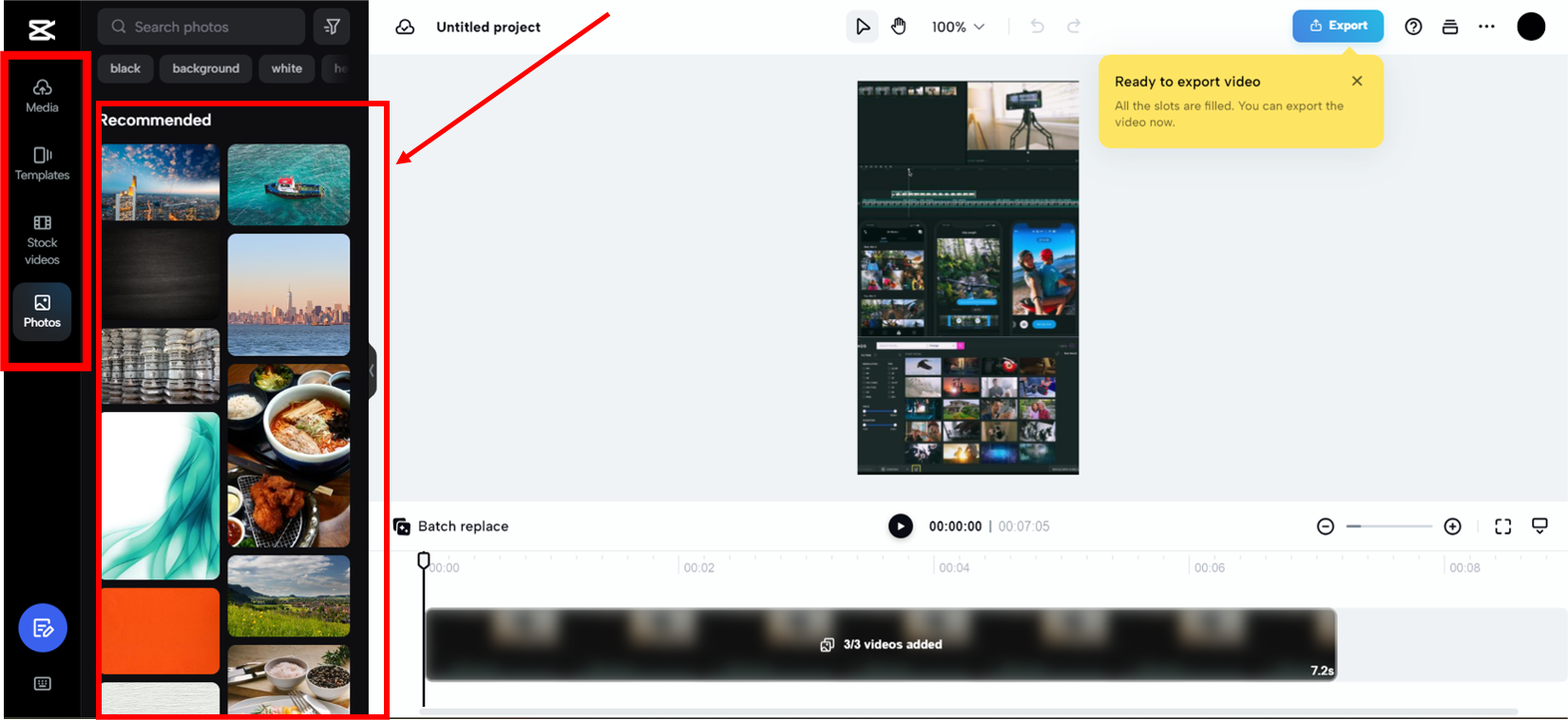The width and height of the screenshot is (1568, 720).
Task: Select the dark black texture photo
Action: click(x=161, y=274)
